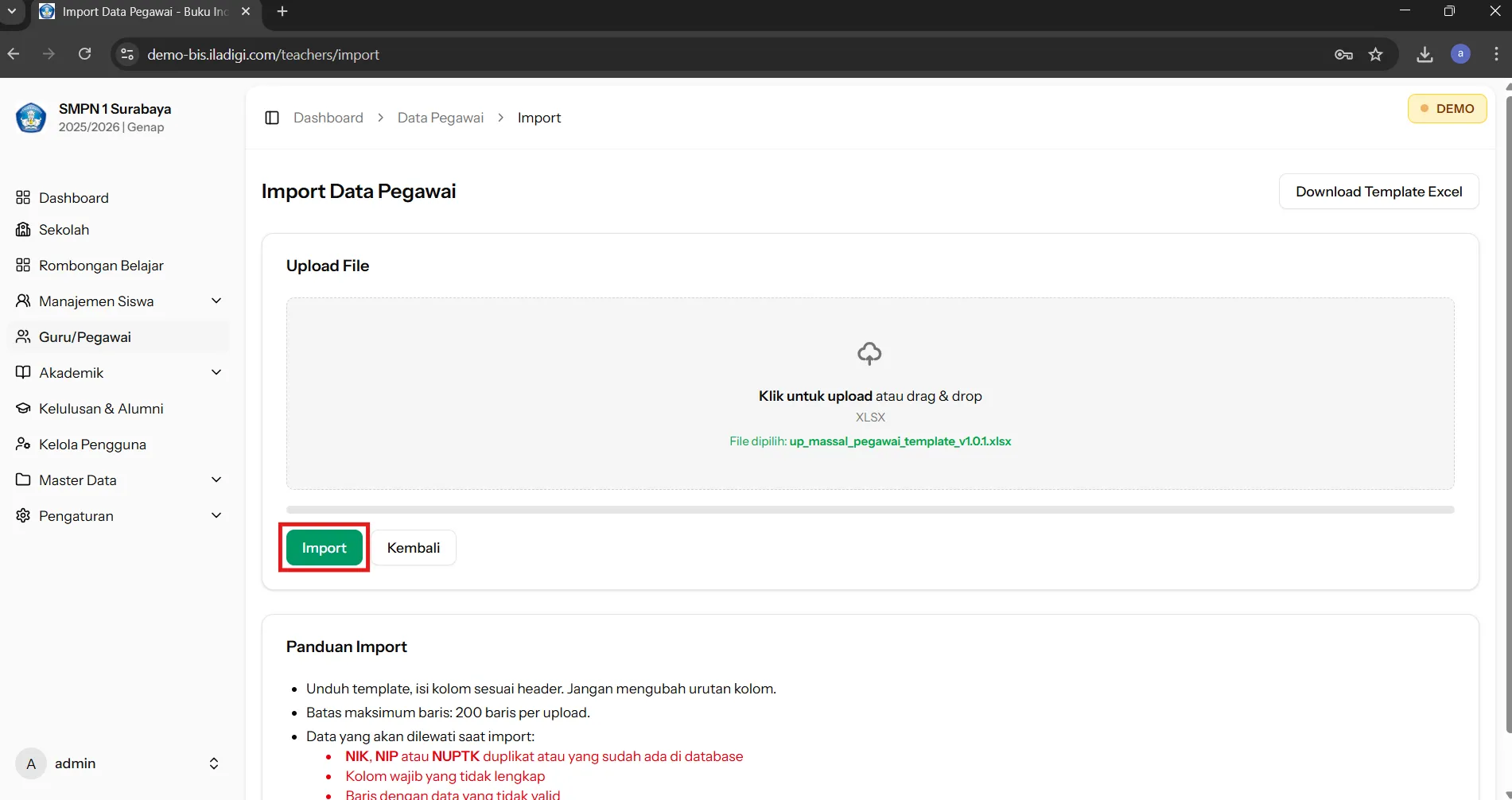
Task: Click the 2025/2026 | Genap text
Action: pos(111,127)
